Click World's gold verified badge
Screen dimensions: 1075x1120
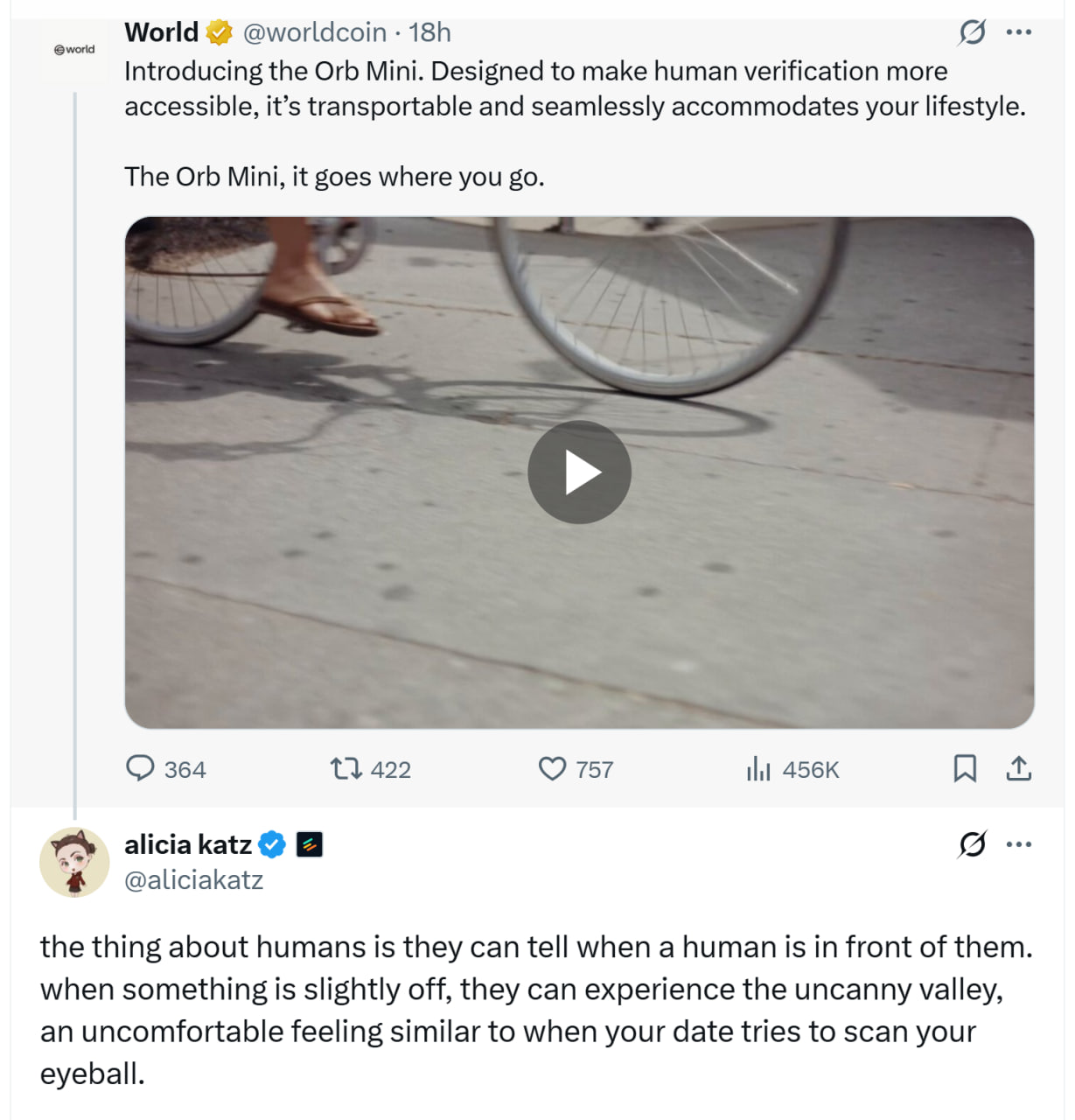(x=219, y=32)
